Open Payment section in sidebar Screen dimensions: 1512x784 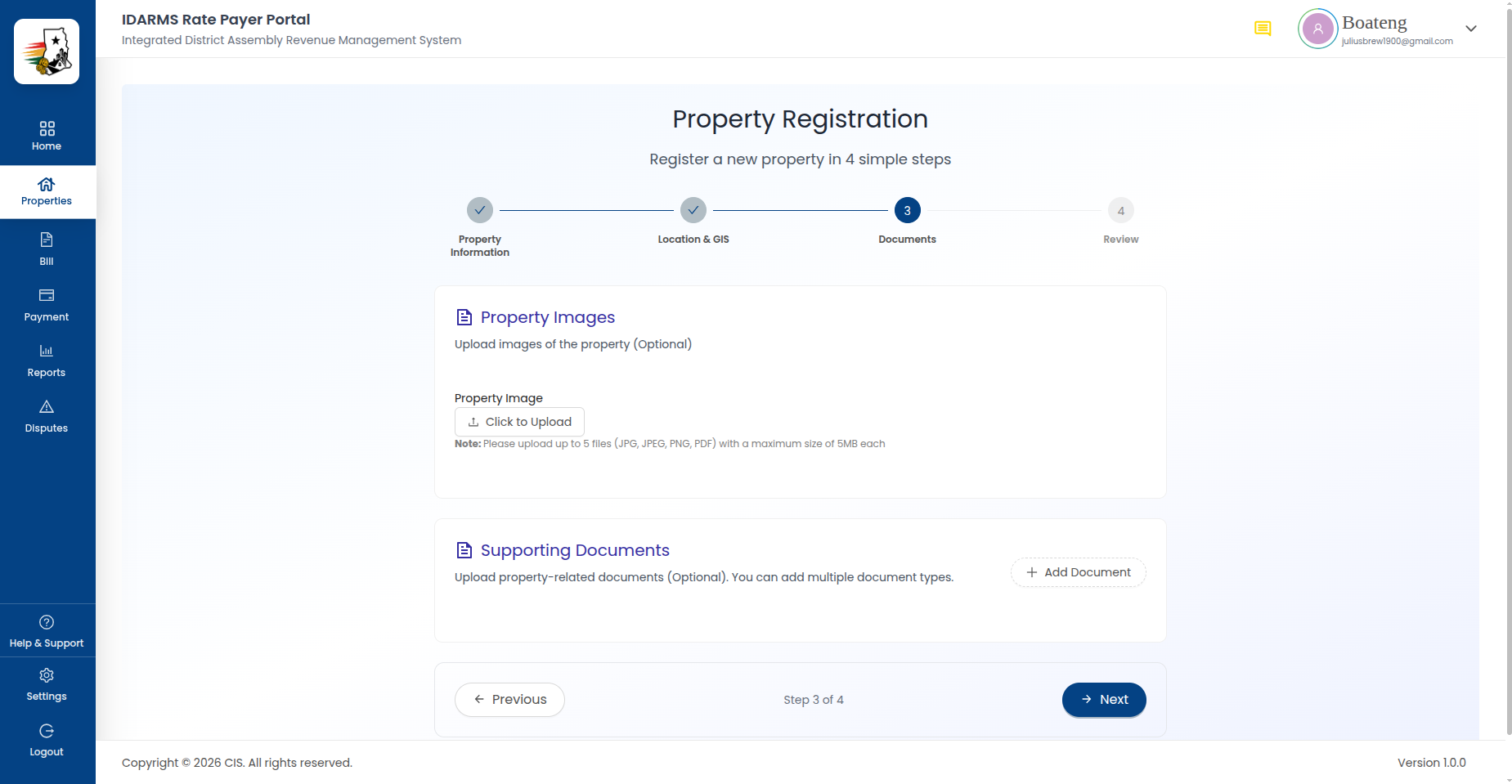tap(47, 305)
